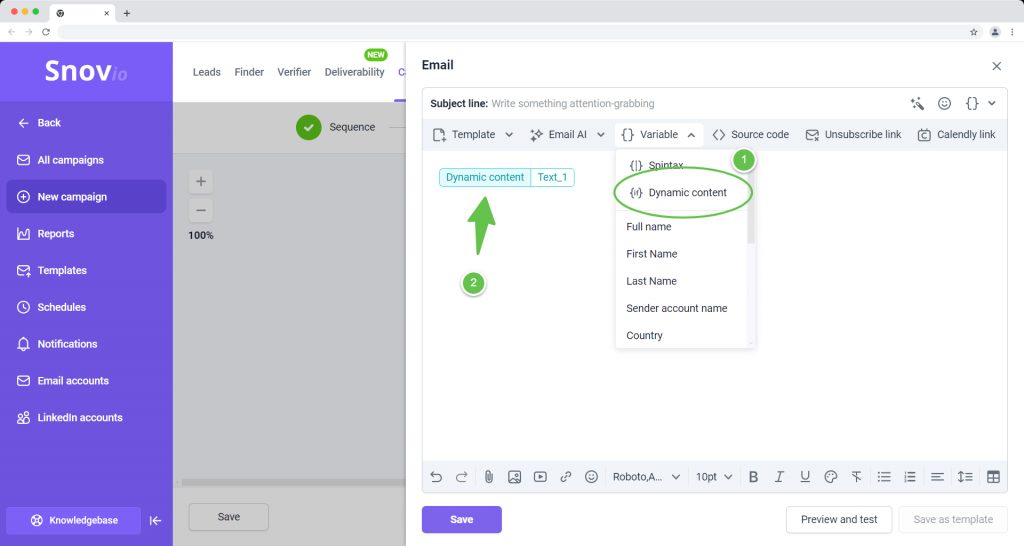This screenshot has height=546, width=1024.
Task: Insert an image via the toolbar
Action: [514, 477]
